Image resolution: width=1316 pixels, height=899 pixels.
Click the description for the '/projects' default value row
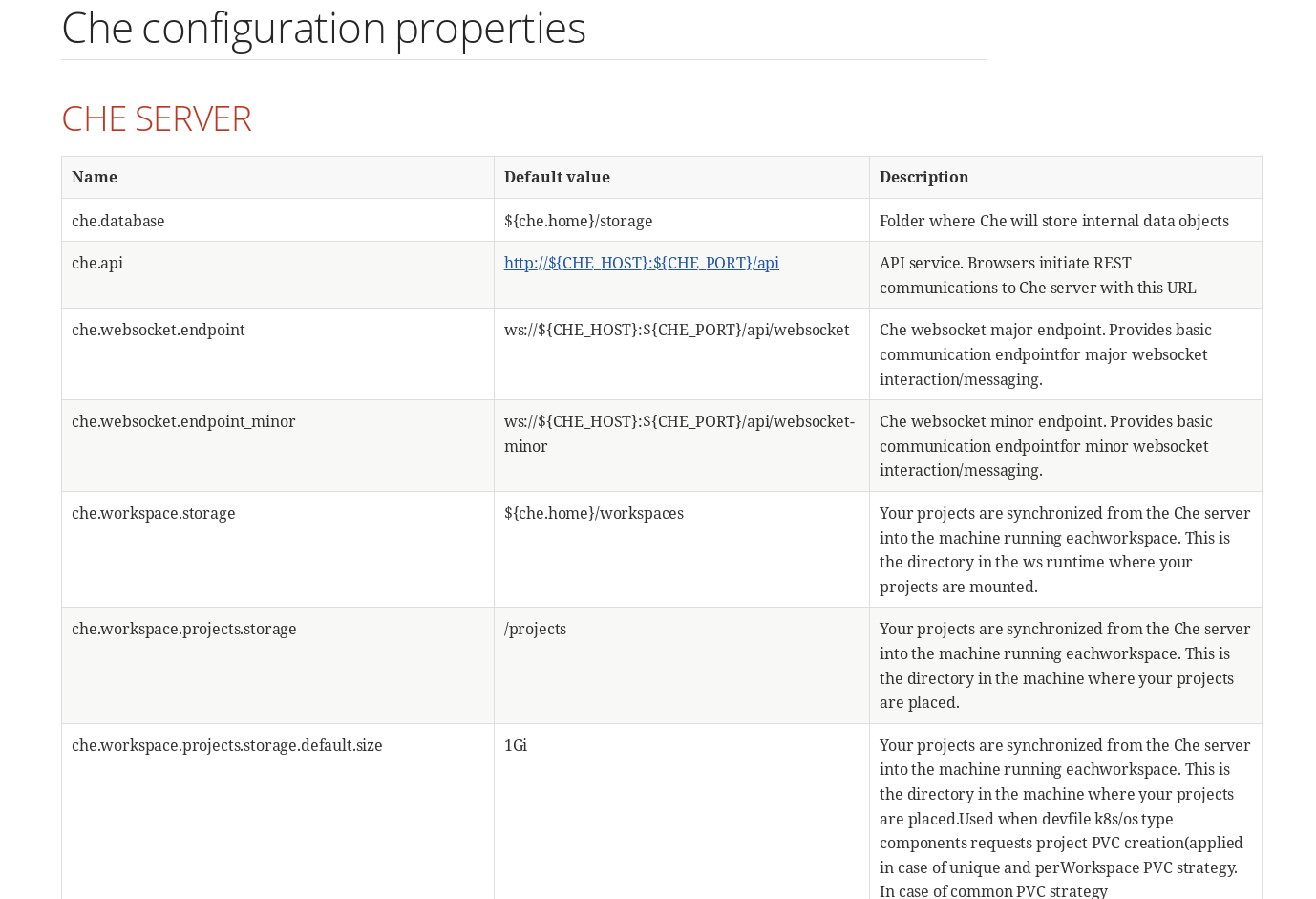coord(1066,666)
